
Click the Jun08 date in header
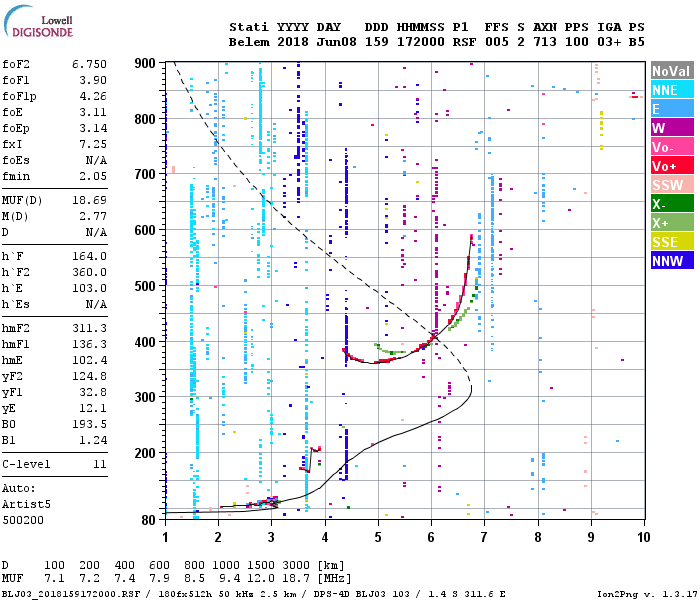(x=337, y=42)
